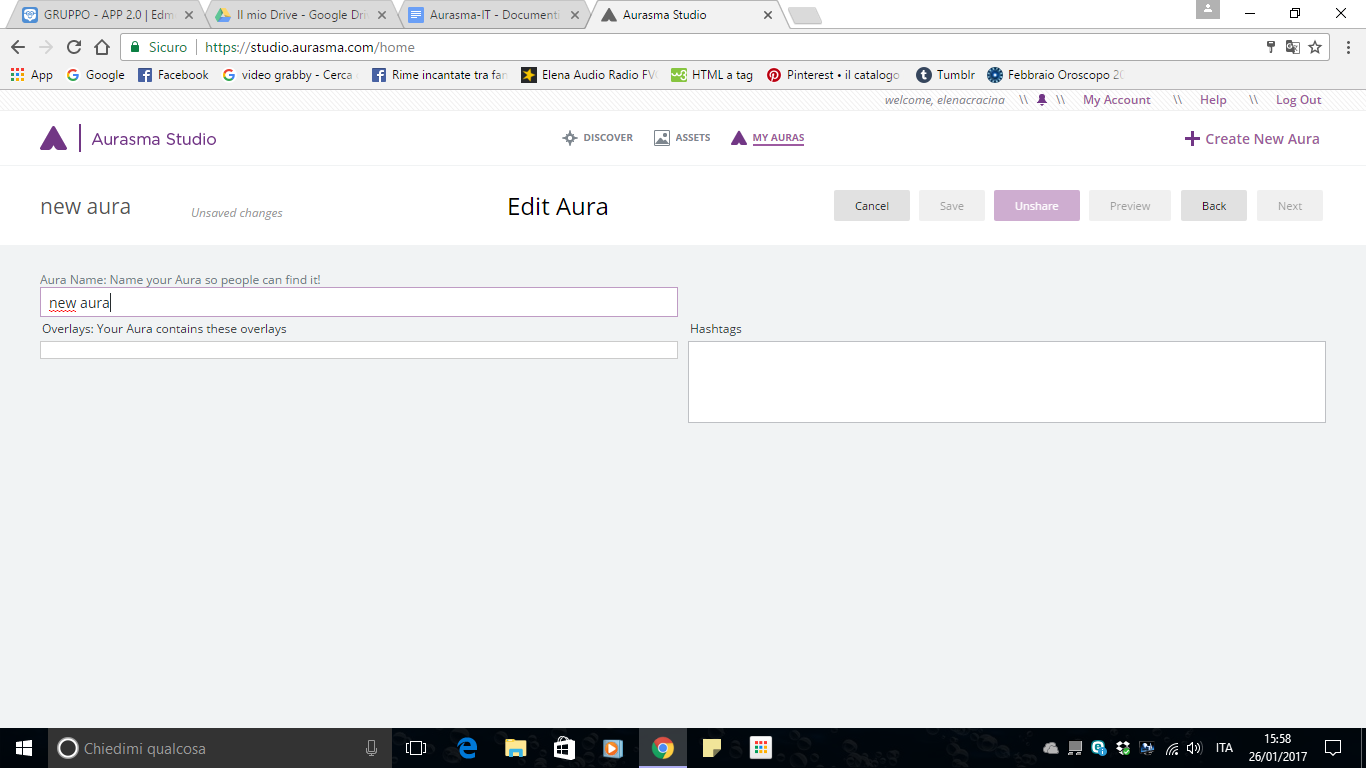Open the Pinterest bookmark

click(833, 75)
